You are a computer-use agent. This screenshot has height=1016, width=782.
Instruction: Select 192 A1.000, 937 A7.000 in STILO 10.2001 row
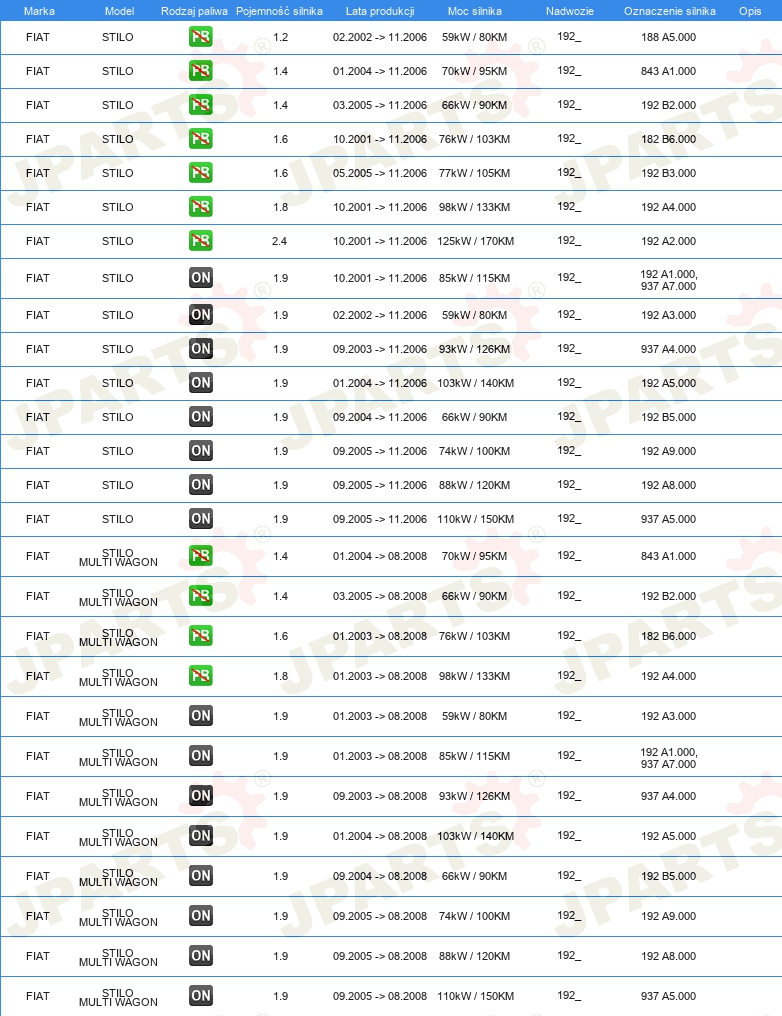tap(669, 280)
